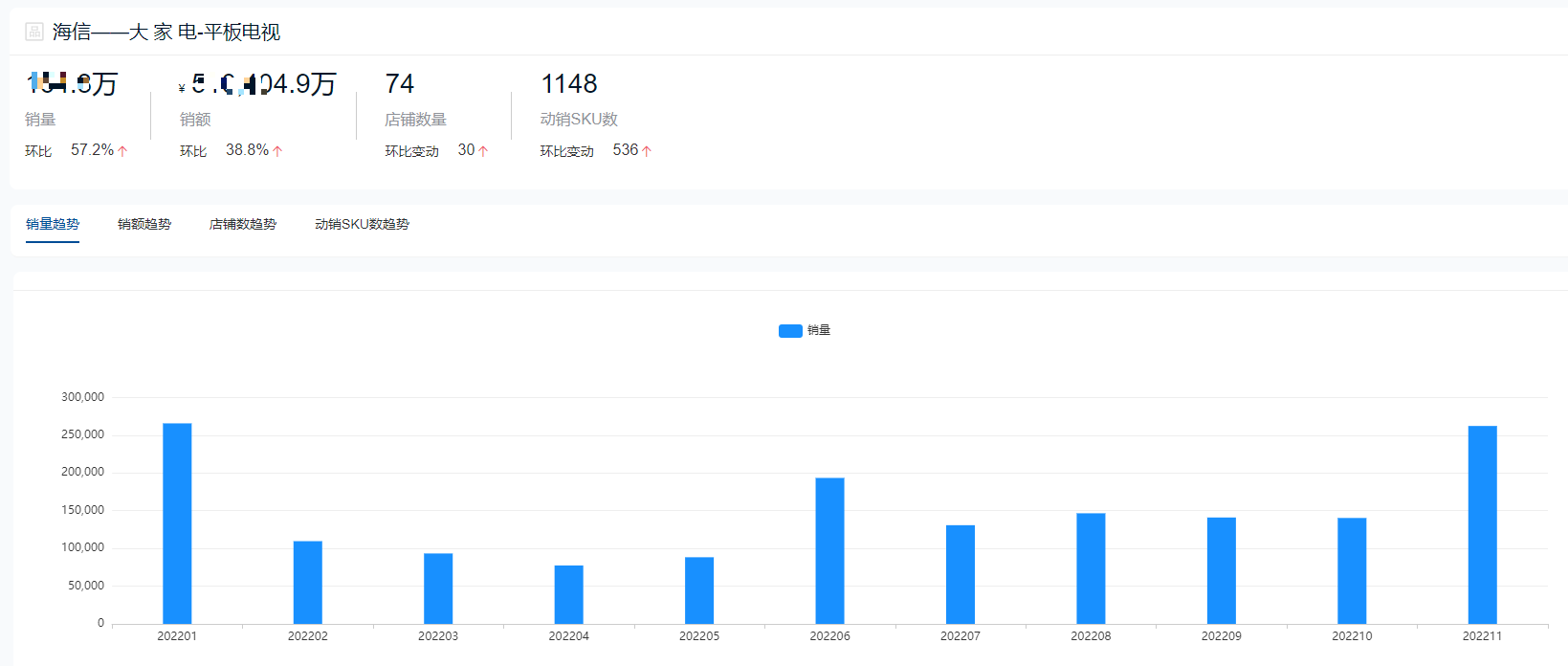
Task: Click the 店铺数量 value 74
Action: (400, 84)
